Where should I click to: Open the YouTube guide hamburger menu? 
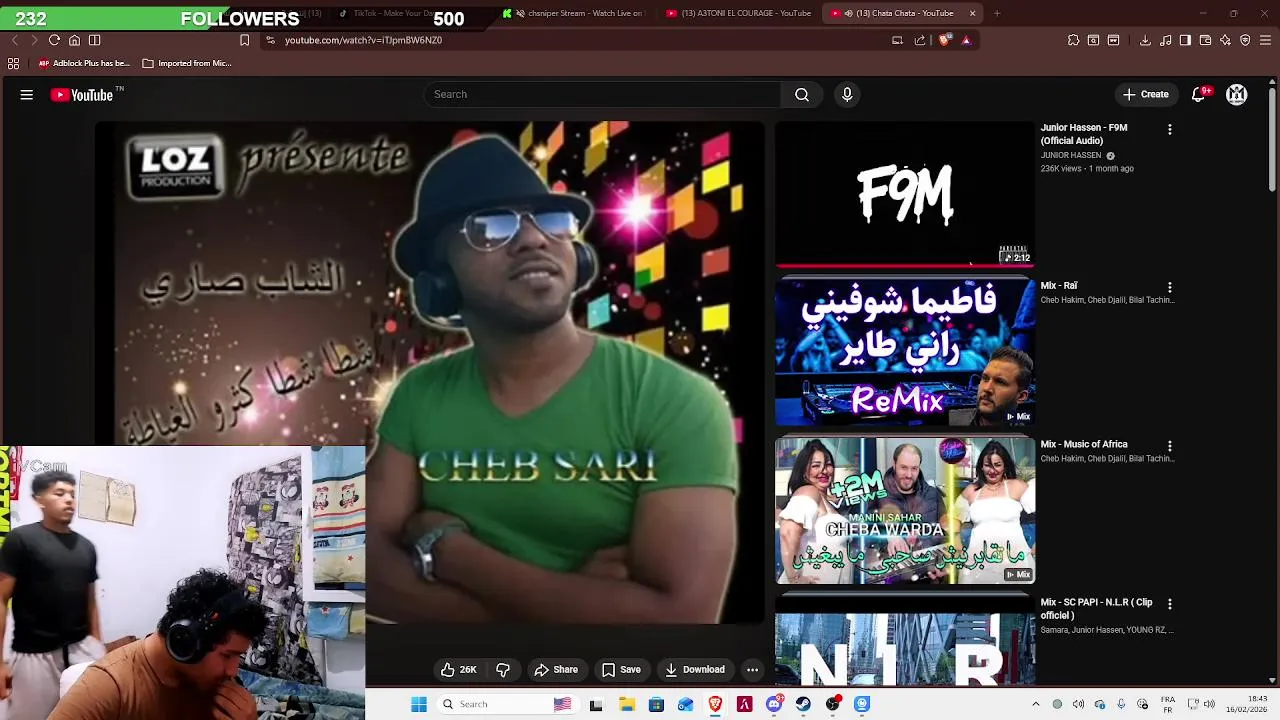click(27, 94)
